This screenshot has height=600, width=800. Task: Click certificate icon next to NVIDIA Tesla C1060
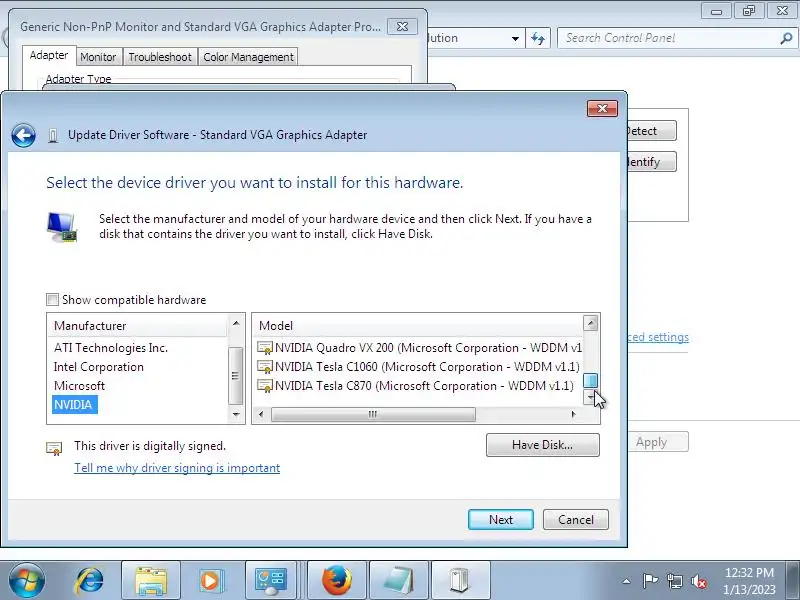pyautogui.click(x=265, y=367)
